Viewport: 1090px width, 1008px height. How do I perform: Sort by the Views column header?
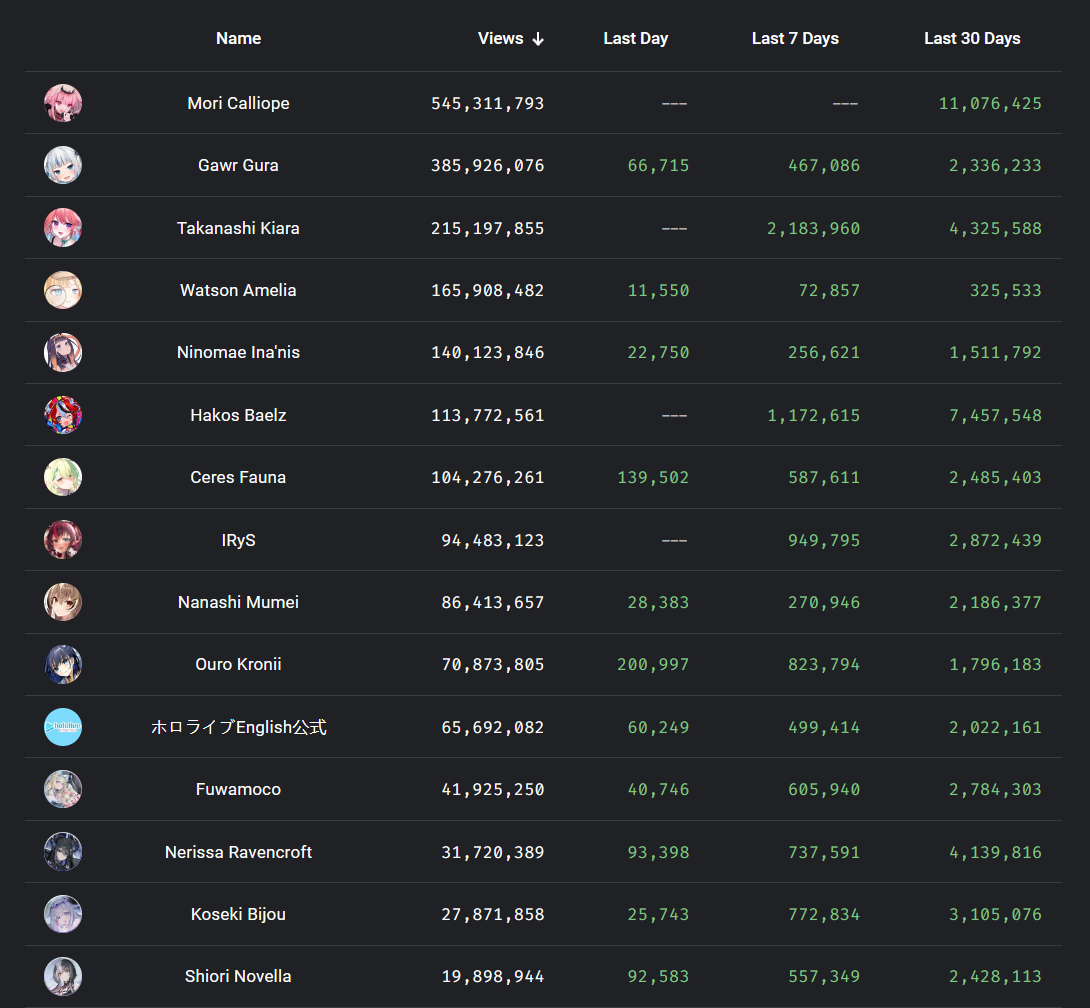[501, 38]
